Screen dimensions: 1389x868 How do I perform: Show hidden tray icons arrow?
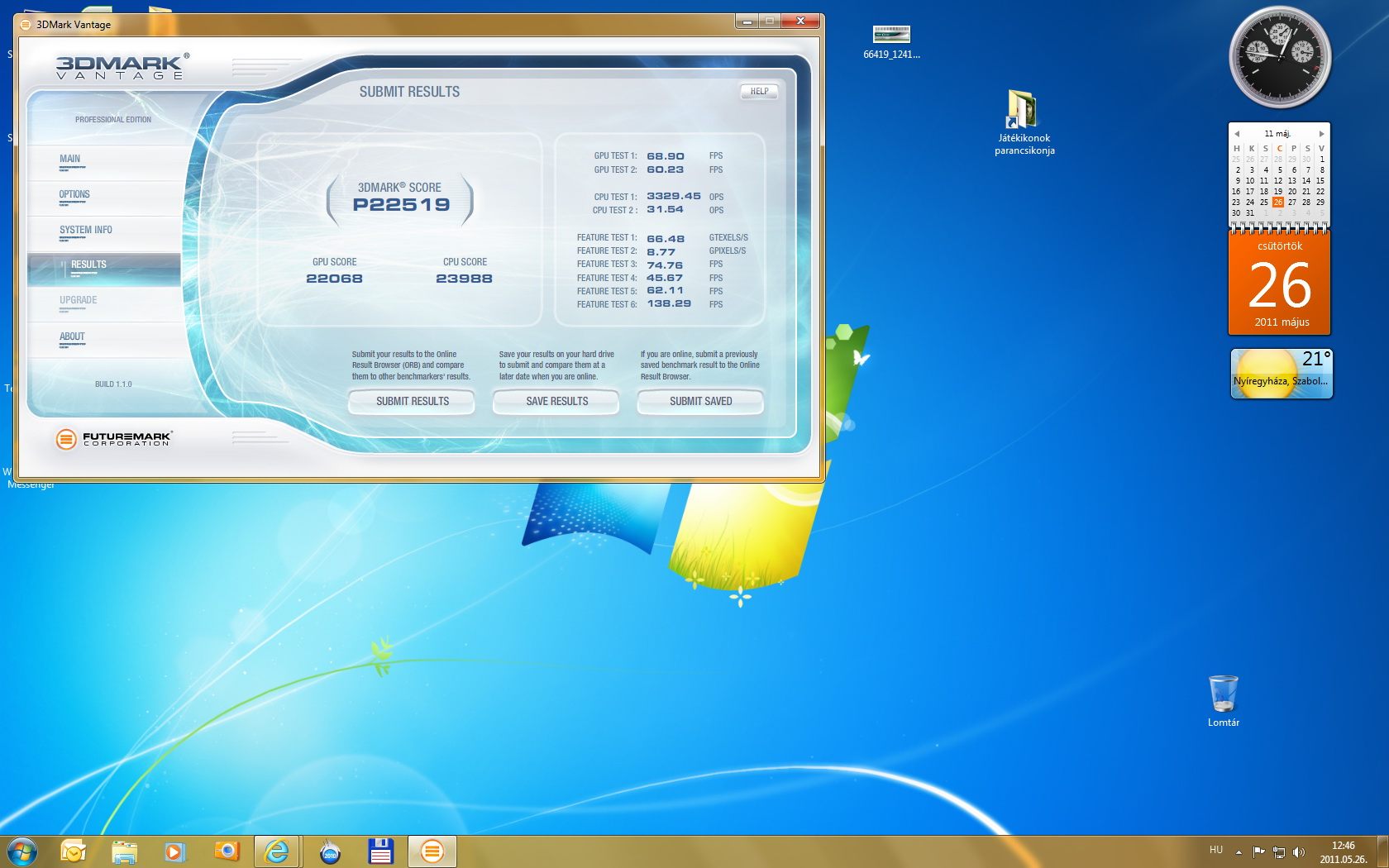coord(1239,851)
